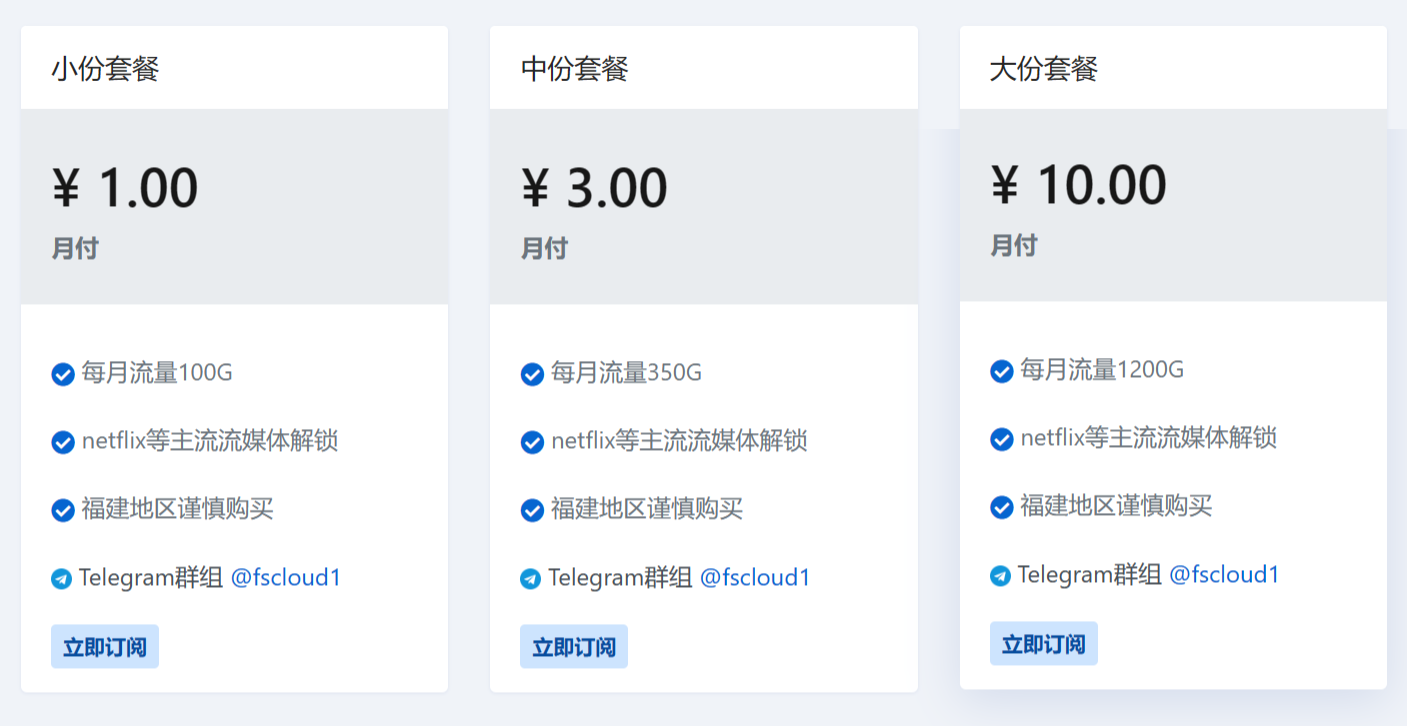The height and width of the screenshot is (726, 1407).
Task: Open @fscloud1 link in 小份套餐 card
Action: pyautogui.click(x=286, y=577)
